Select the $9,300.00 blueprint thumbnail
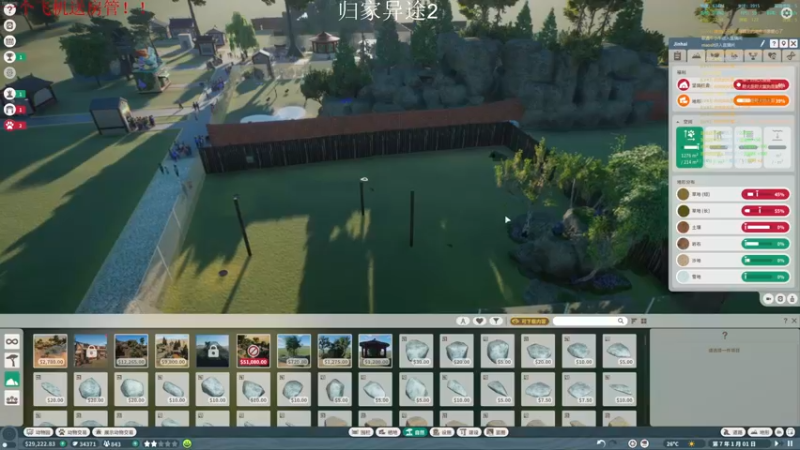Viewport: 800px width, 450px height. (172, 351)
